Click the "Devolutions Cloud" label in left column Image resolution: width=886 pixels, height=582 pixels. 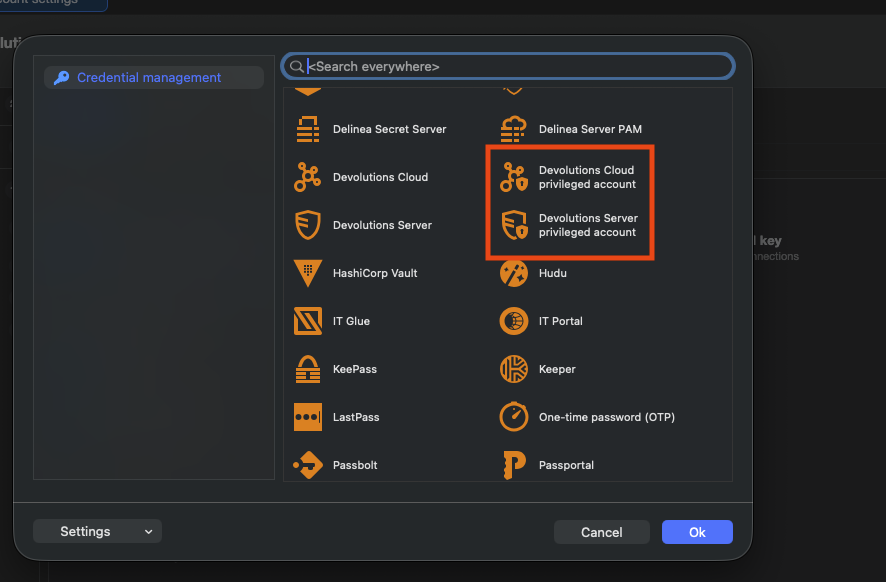380,177
